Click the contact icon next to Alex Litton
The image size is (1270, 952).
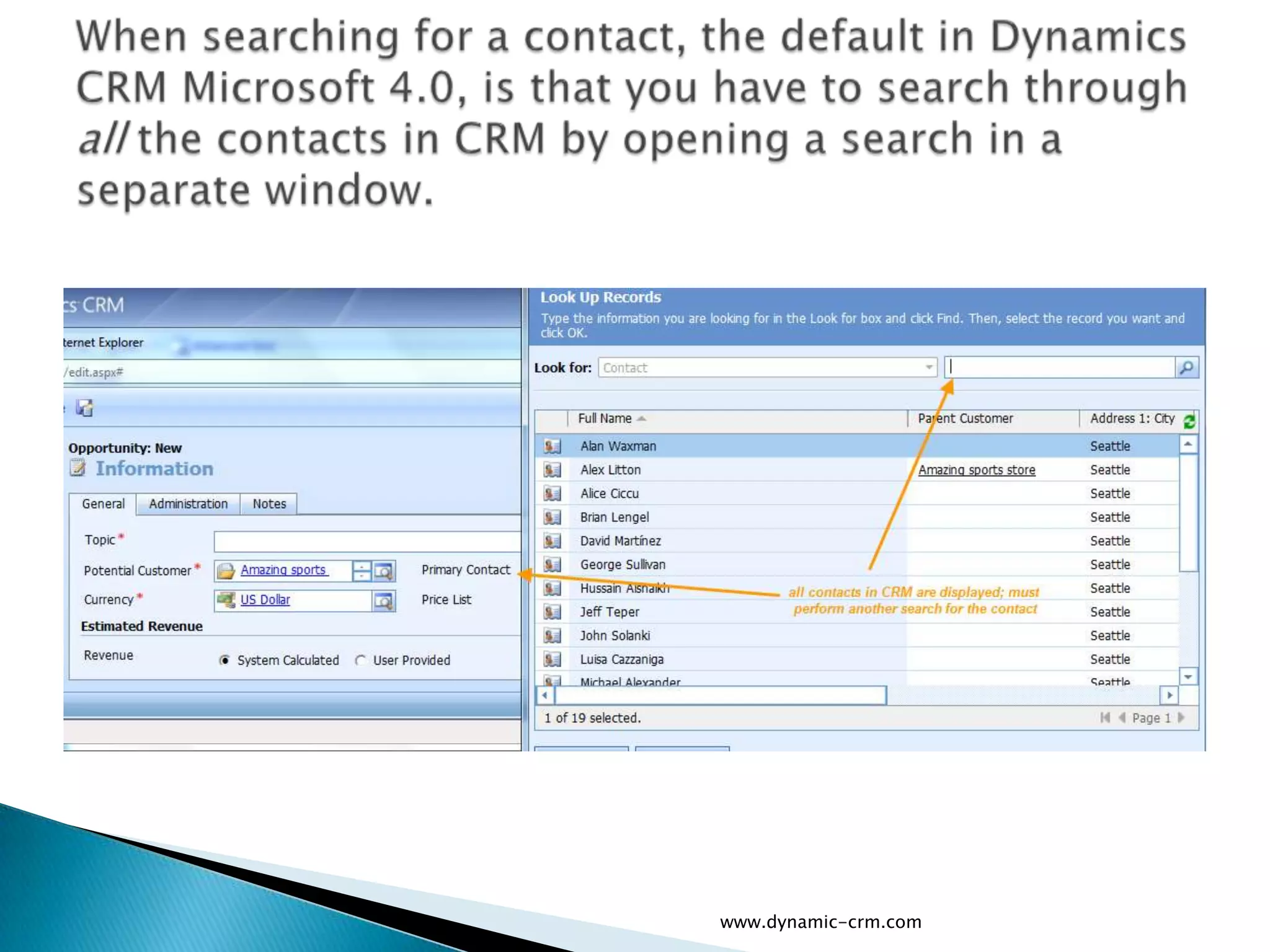coord(552,470)
